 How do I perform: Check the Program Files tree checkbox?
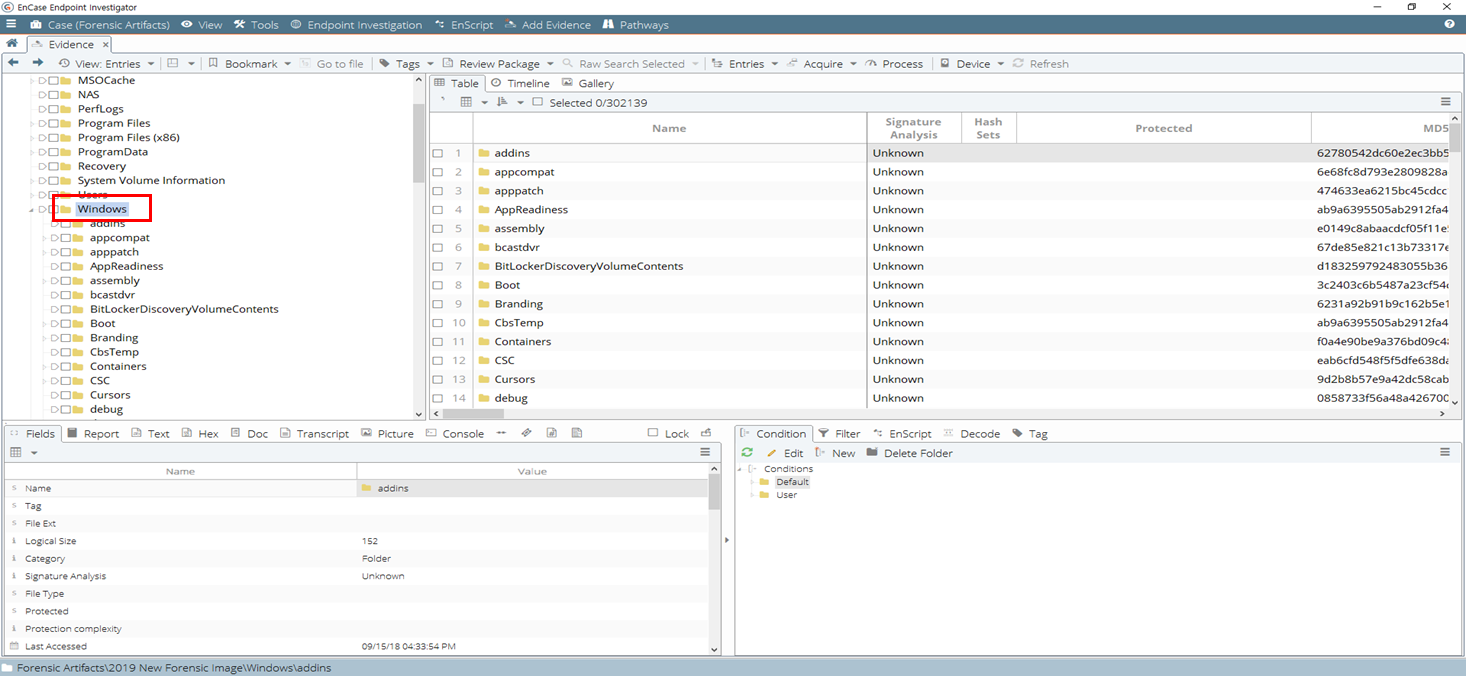click(x=53, y=123)
